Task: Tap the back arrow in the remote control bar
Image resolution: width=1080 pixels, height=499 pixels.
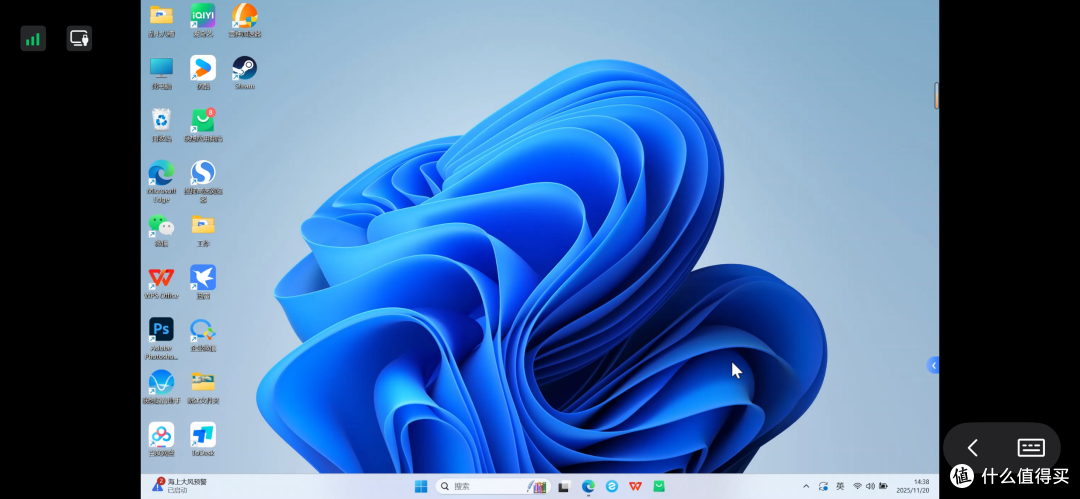Action: coord(973,448)
